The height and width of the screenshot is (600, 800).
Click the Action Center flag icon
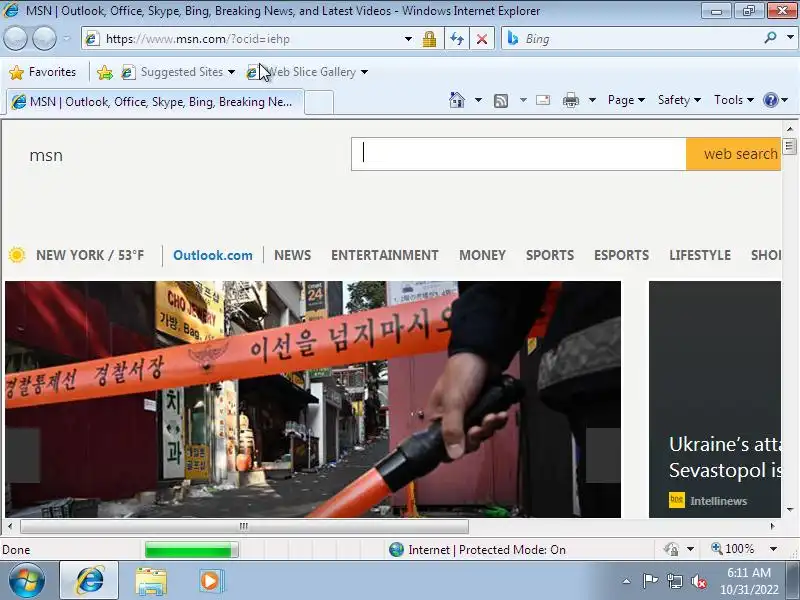[650, 581]
